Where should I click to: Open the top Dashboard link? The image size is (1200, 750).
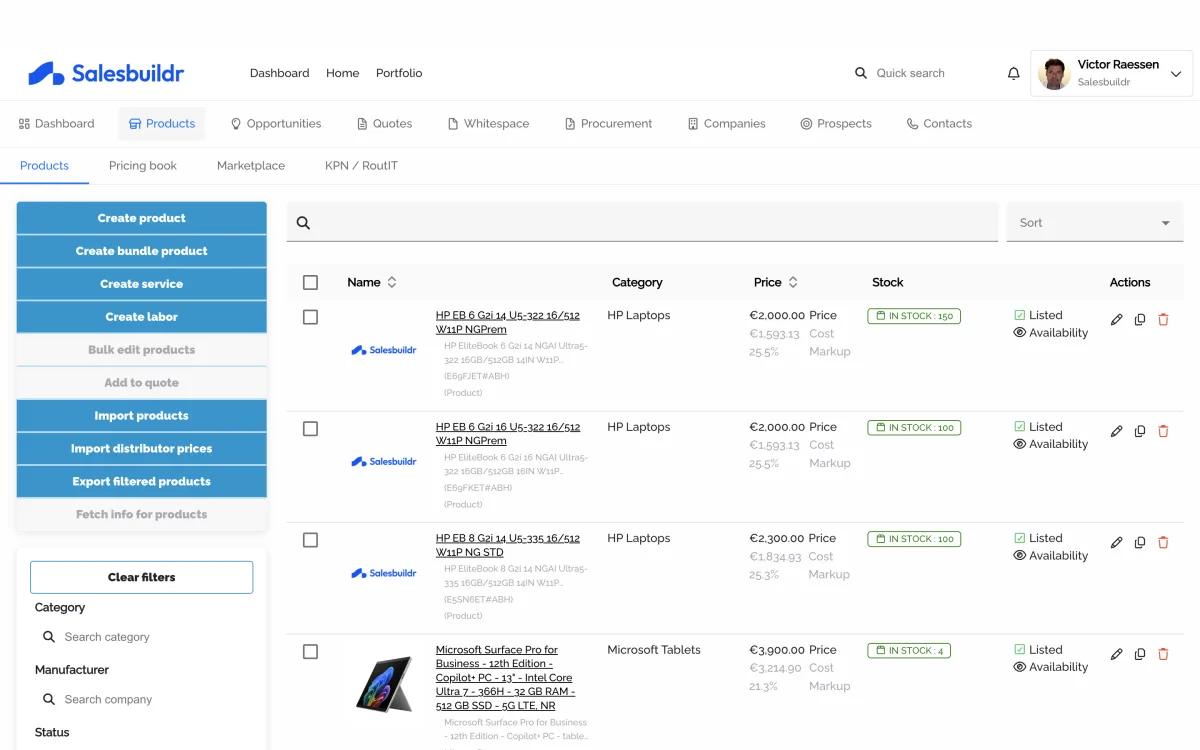click(280, 73)
